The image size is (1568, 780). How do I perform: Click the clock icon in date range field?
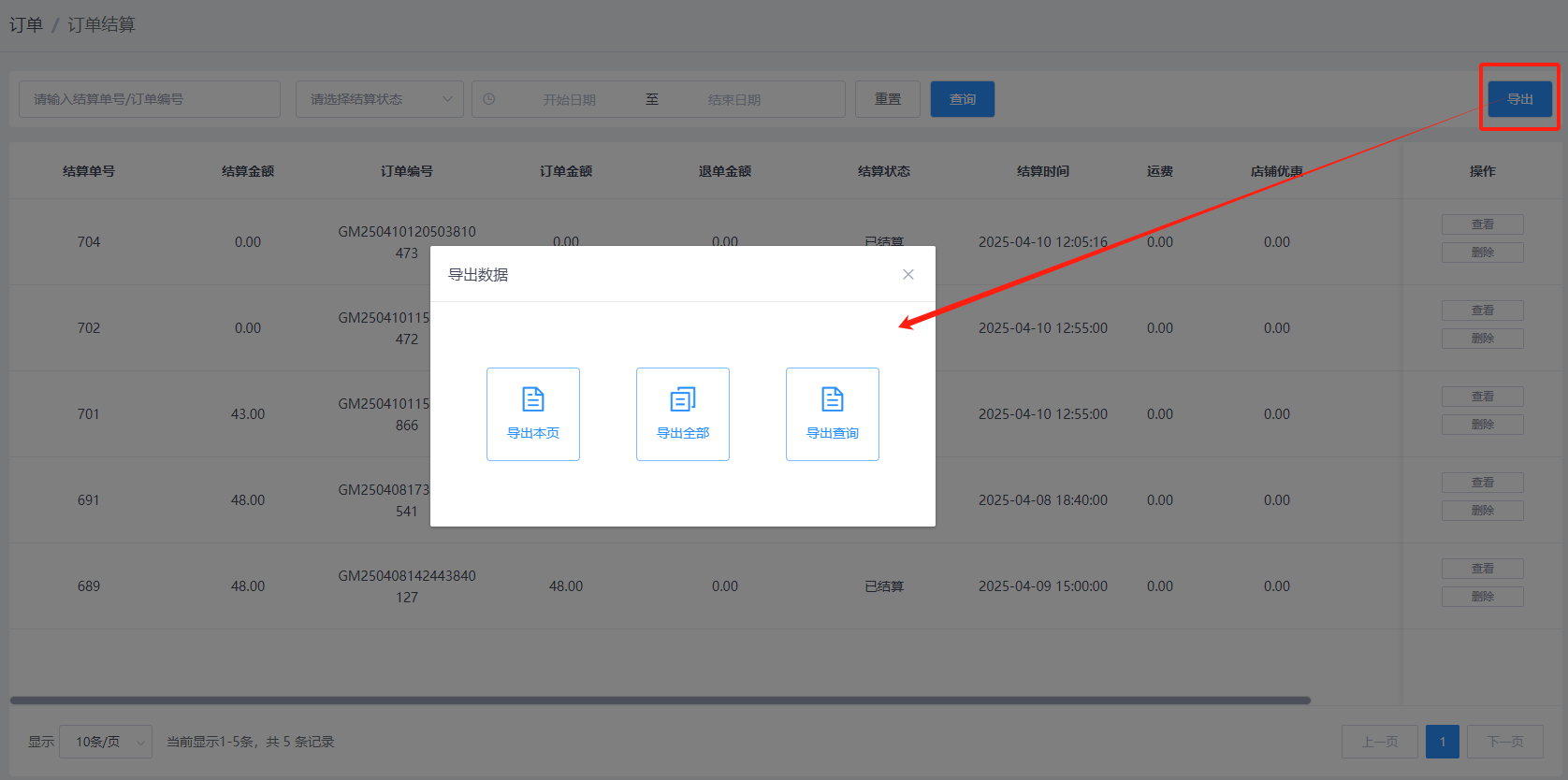pos(489,99)
